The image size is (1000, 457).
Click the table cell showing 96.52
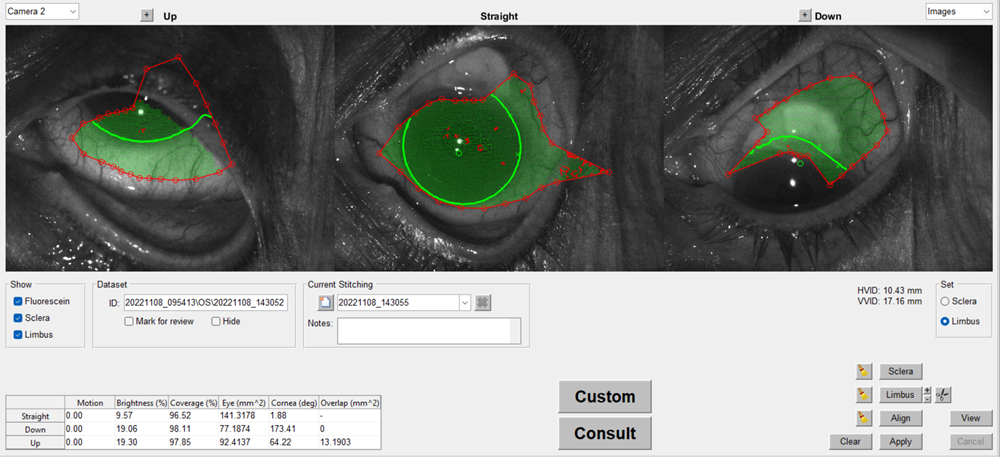click(193, 416)
